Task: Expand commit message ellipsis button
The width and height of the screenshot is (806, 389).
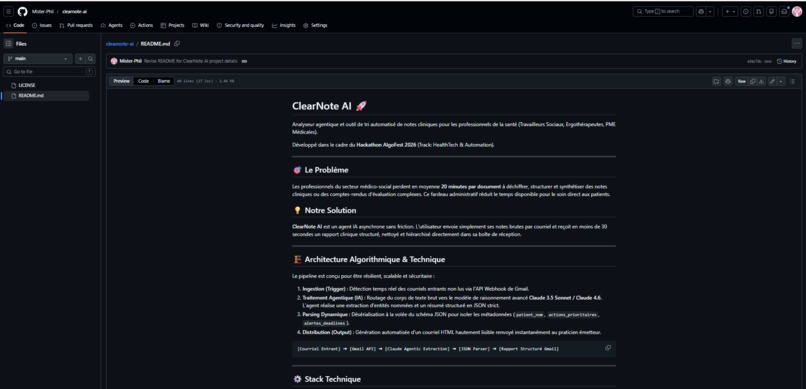Action: coord(244,61)
